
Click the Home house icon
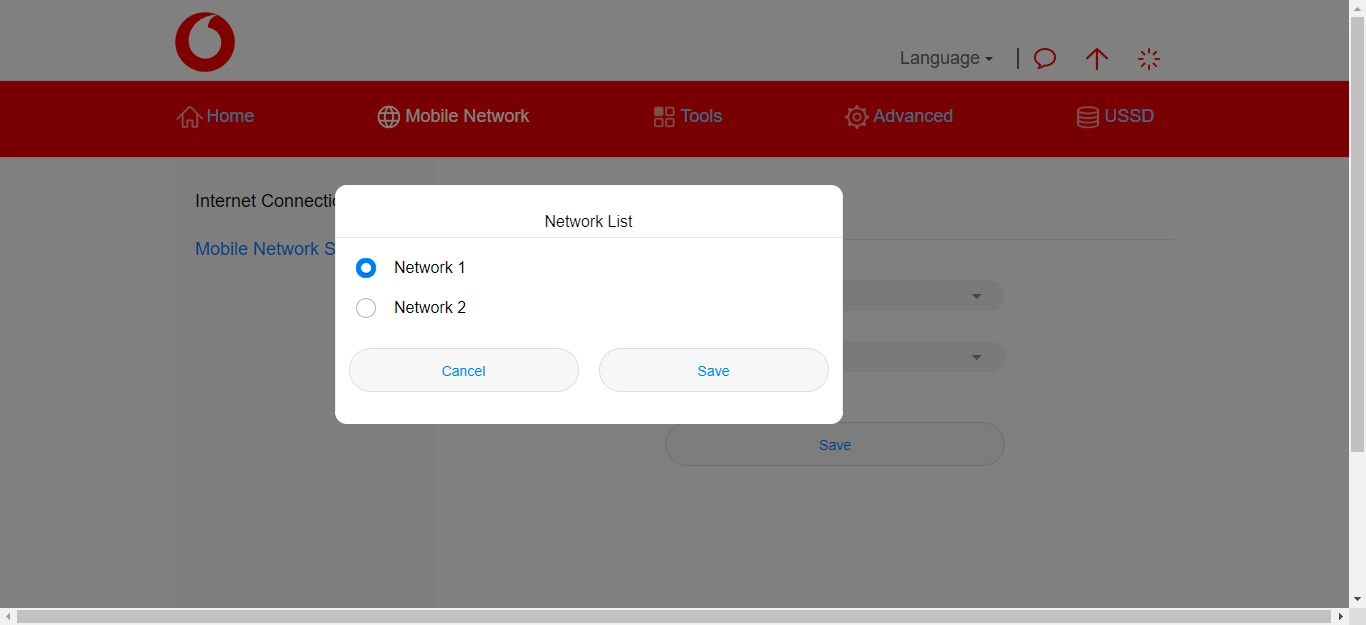tap(189, 116)
